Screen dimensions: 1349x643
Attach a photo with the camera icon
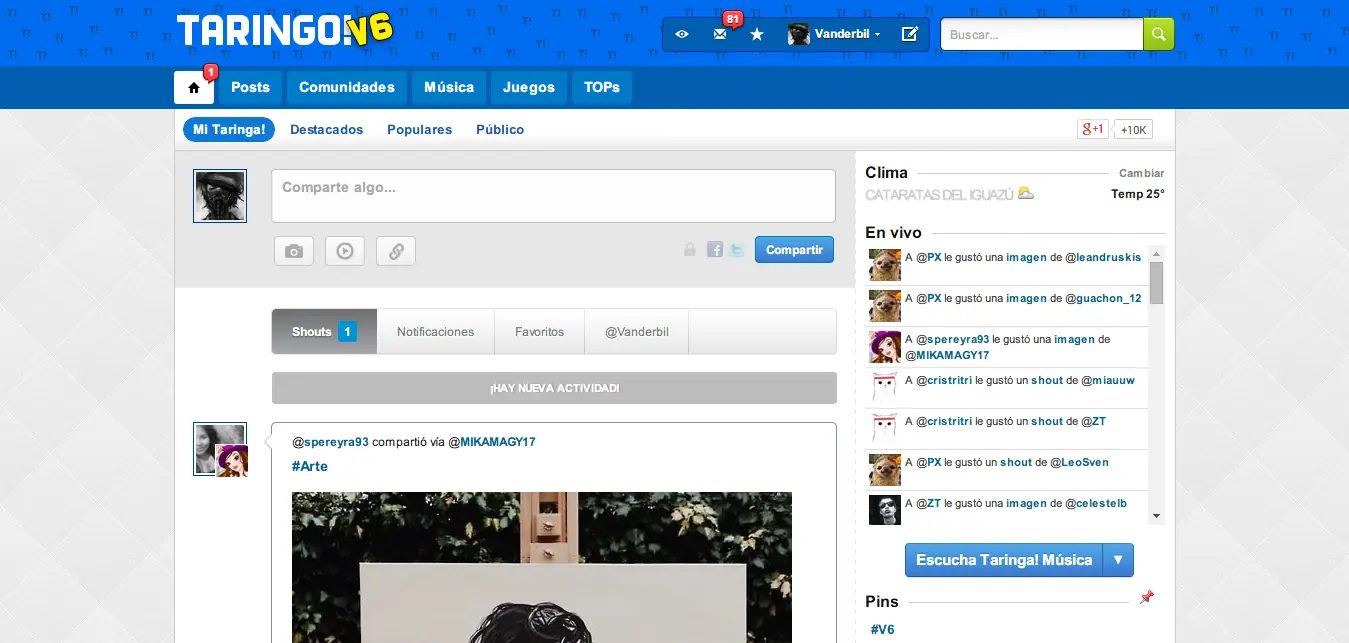tap(294, 251)
